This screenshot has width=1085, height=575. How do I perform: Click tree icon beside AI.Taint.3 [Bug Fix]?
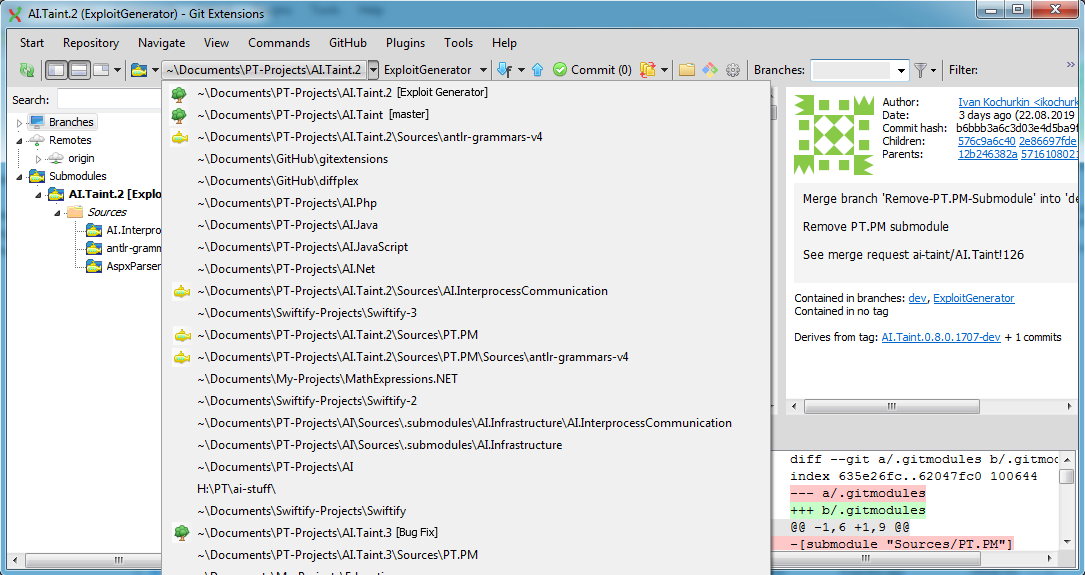(181, 533)
